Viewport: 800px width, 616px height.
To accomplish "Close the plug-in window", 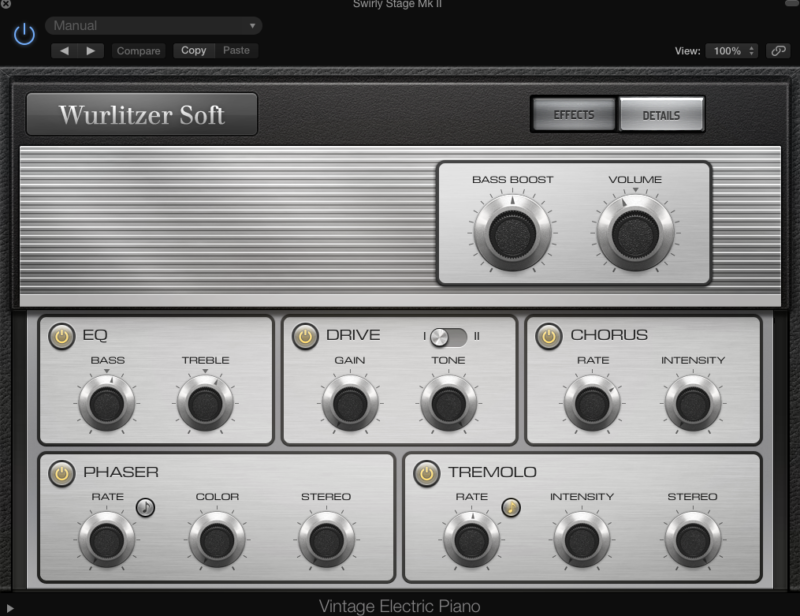I will pos(5,3).
